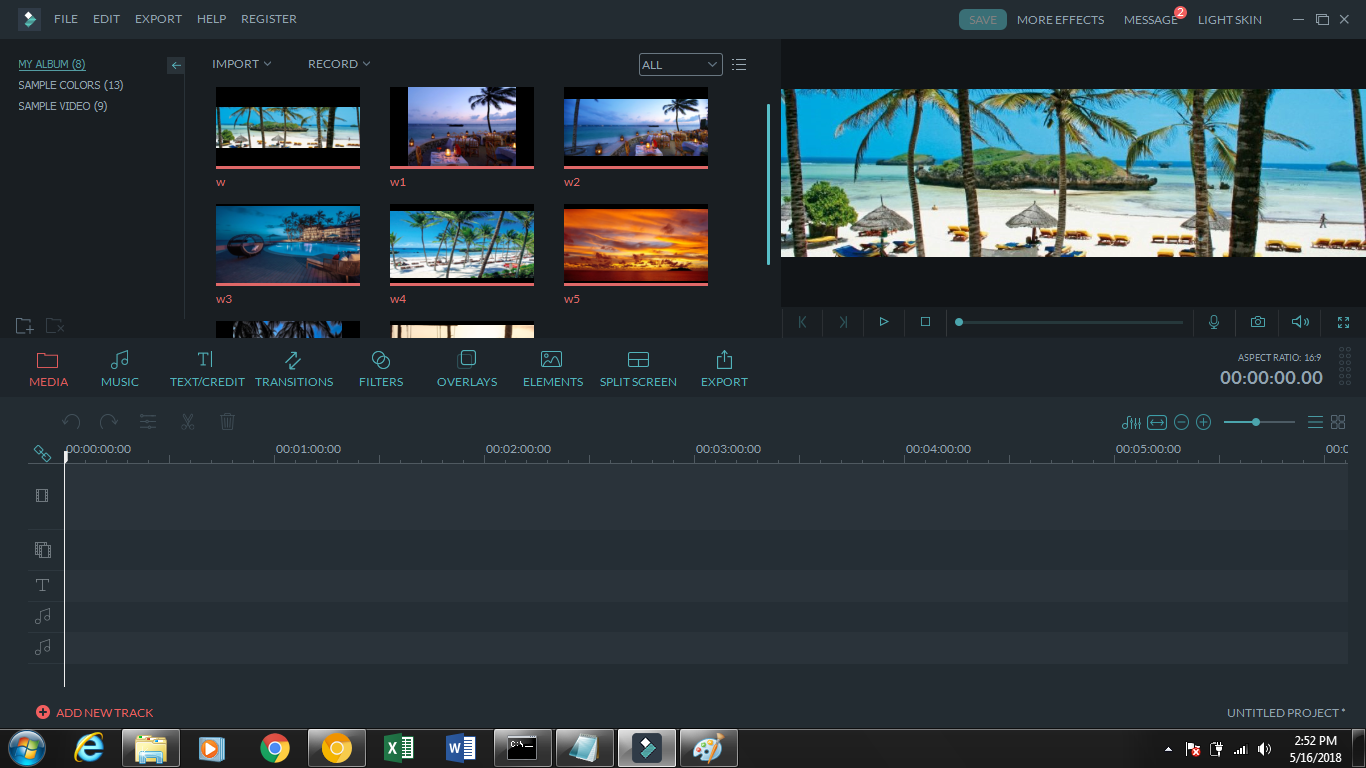The width and height of the screenshot is (1366, 768).
Task: Click the Redo arrow icon
Action: pyautogui.click(x=109, y=422)
